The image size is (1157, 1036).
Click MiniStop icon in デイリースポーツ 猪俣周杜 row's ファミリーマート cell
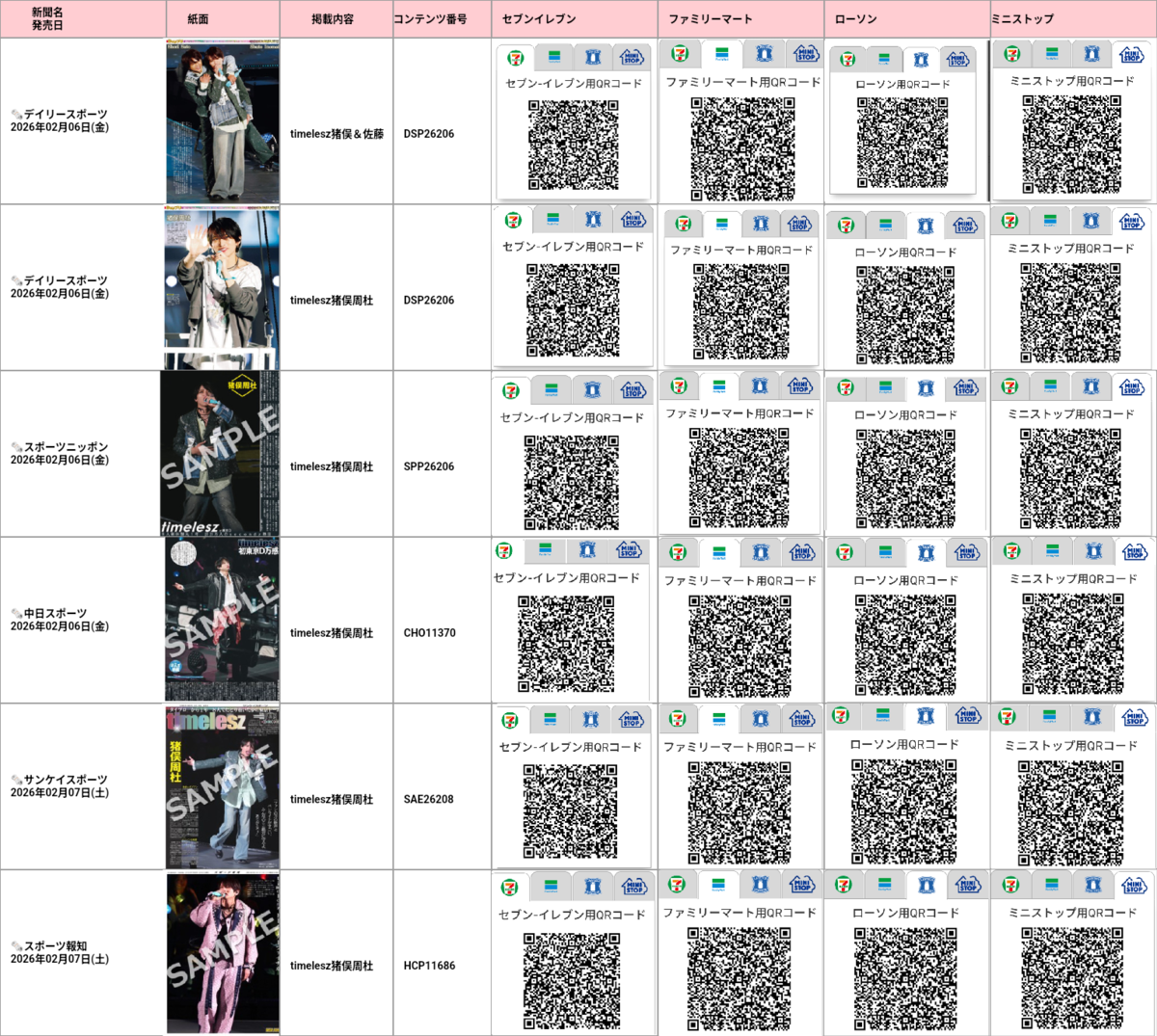(800, 224)
